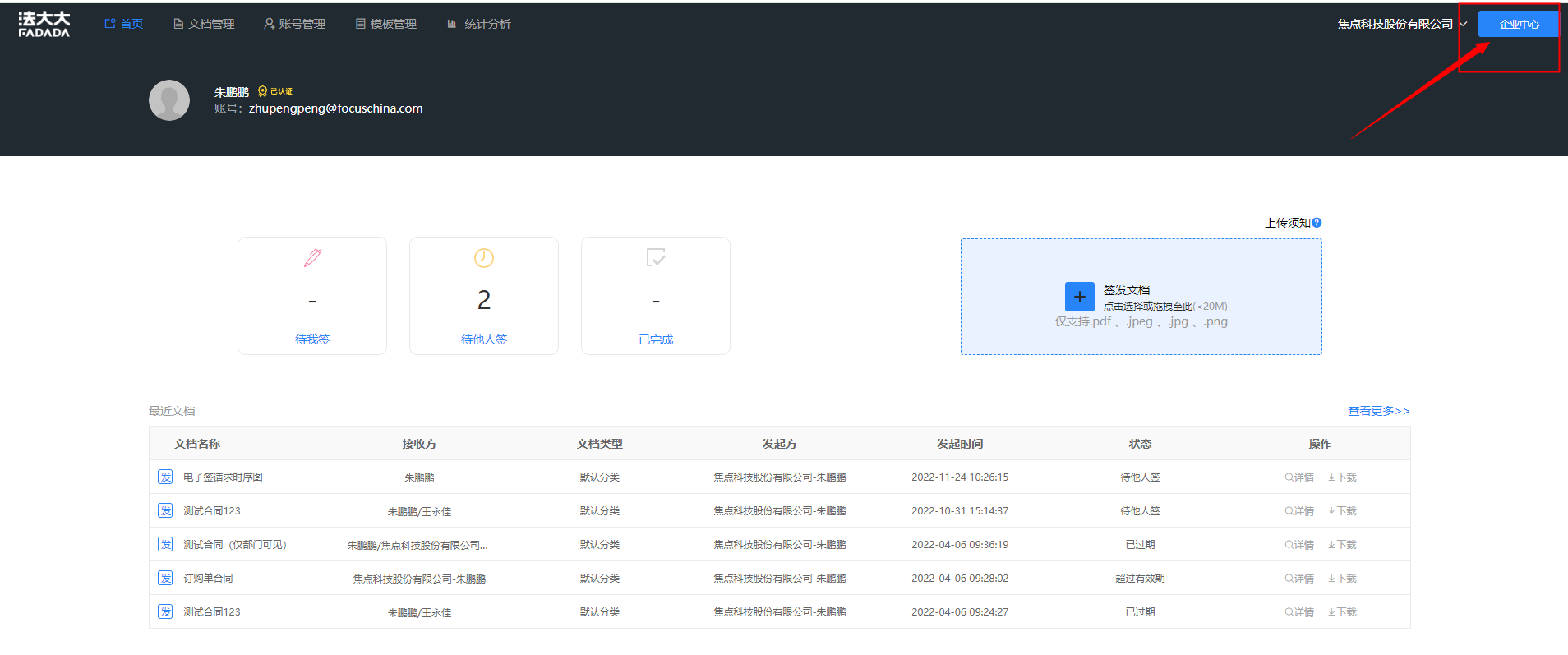
Task: Open the 待我签 link
Action: pos(312,339)
